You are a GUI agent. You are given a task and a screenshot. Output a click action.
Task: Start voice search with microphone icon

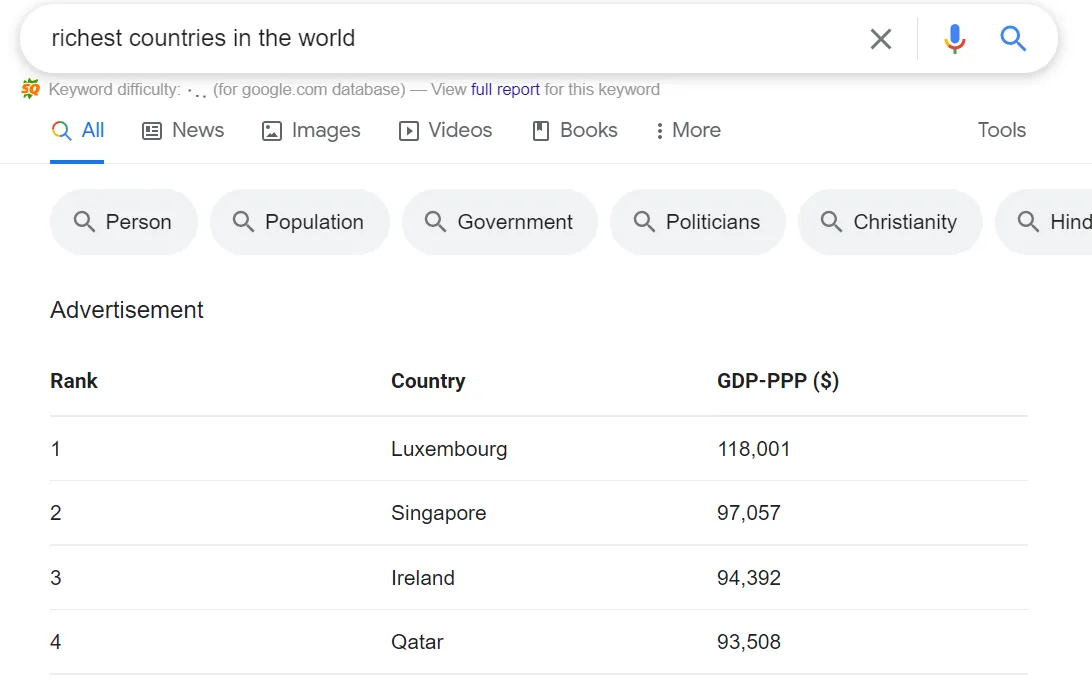[954, 39]
